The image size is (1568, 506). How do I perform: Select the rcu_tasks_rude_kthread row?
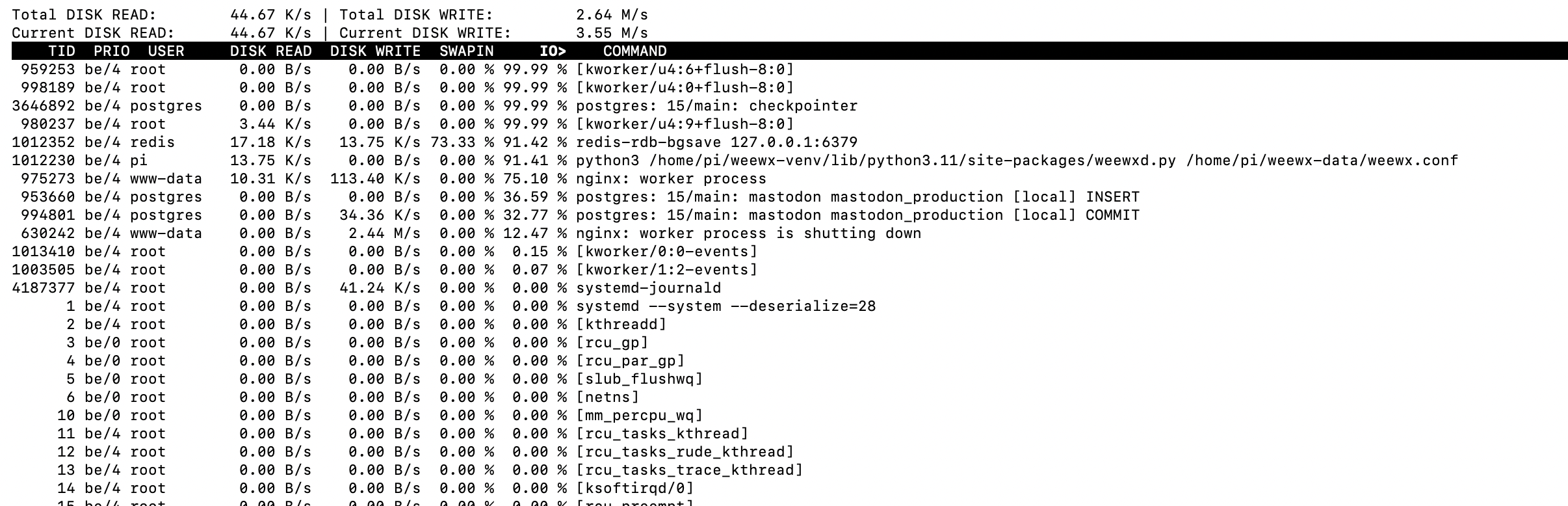790,452
